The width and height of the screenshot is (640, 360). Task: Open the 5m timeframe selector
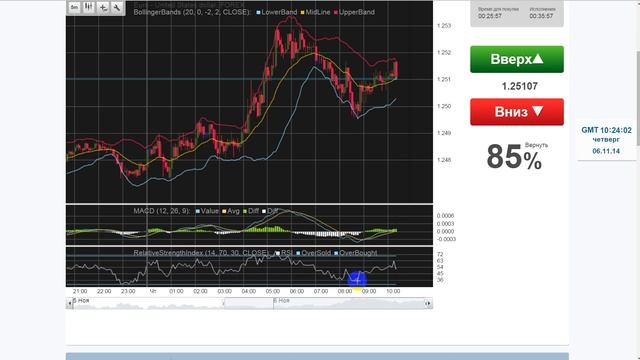[x=74, y=7]
